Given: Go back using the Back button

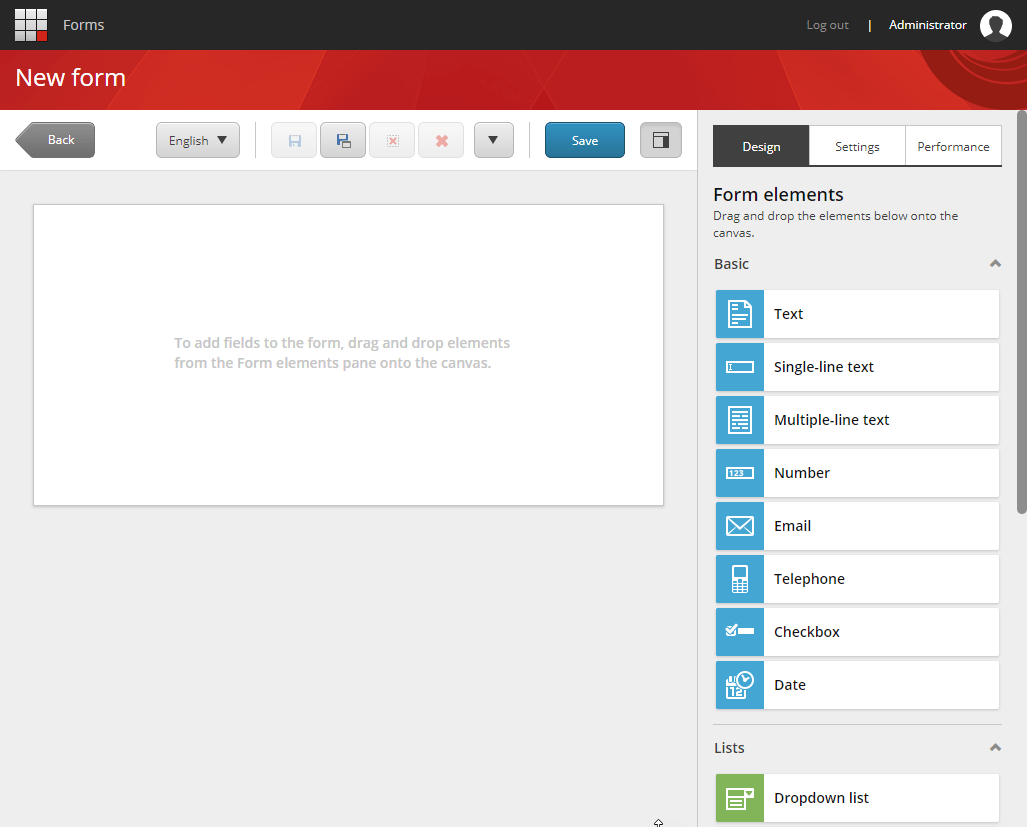Looking at the screenshot, I should point(55,140).
